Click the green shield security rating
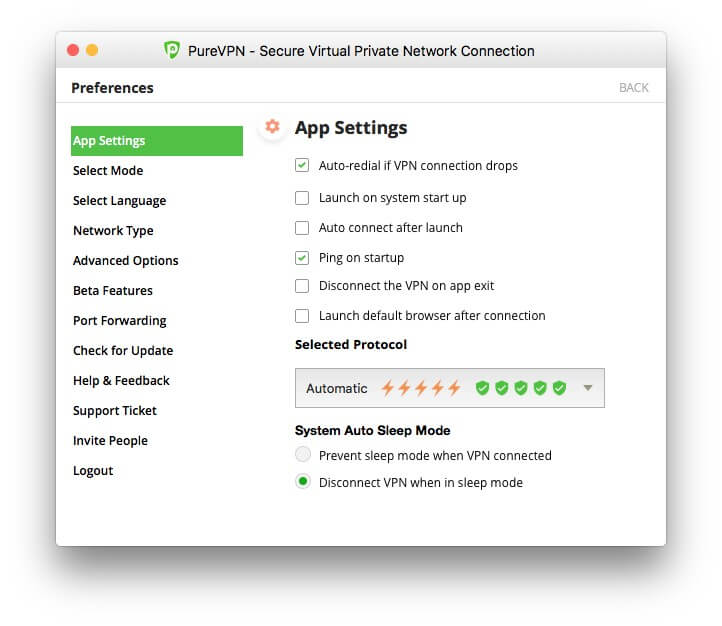The width and height of the screenshot is (722, 626). tap(521, 388)
